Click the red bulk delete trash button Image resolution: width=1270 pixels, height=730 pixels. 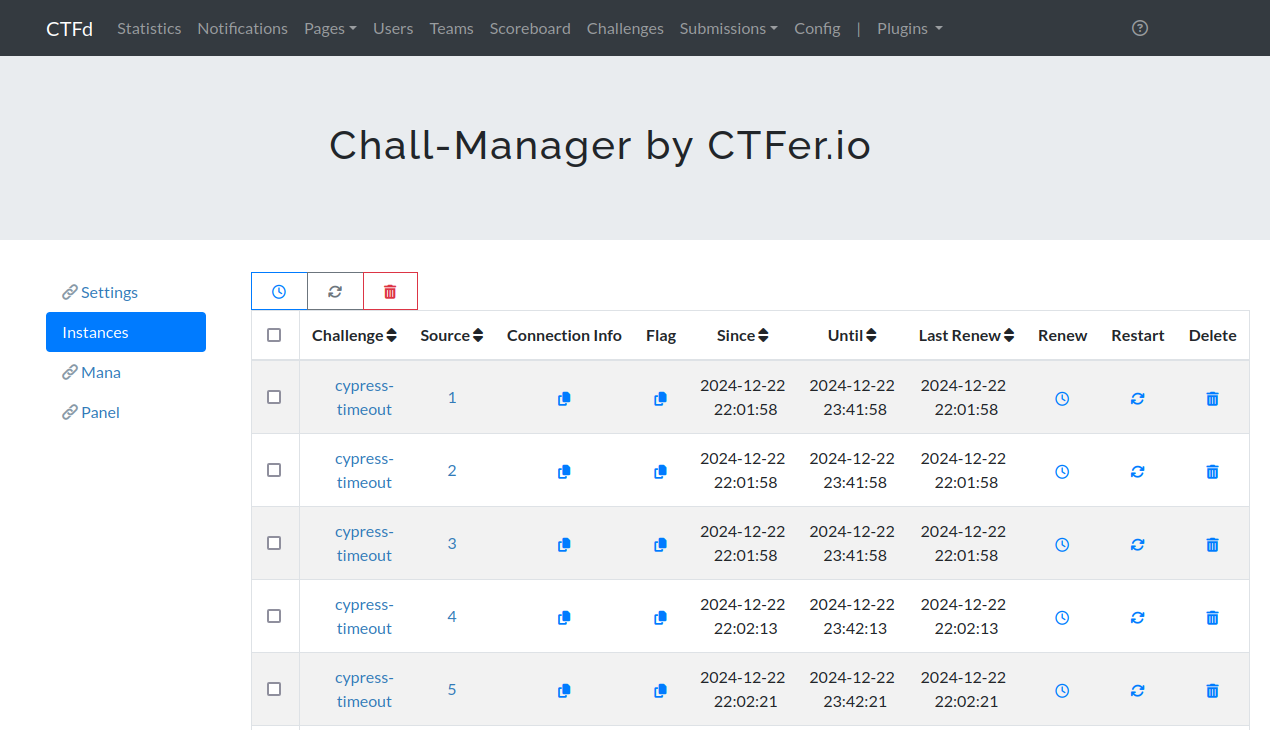pos(390,291)
